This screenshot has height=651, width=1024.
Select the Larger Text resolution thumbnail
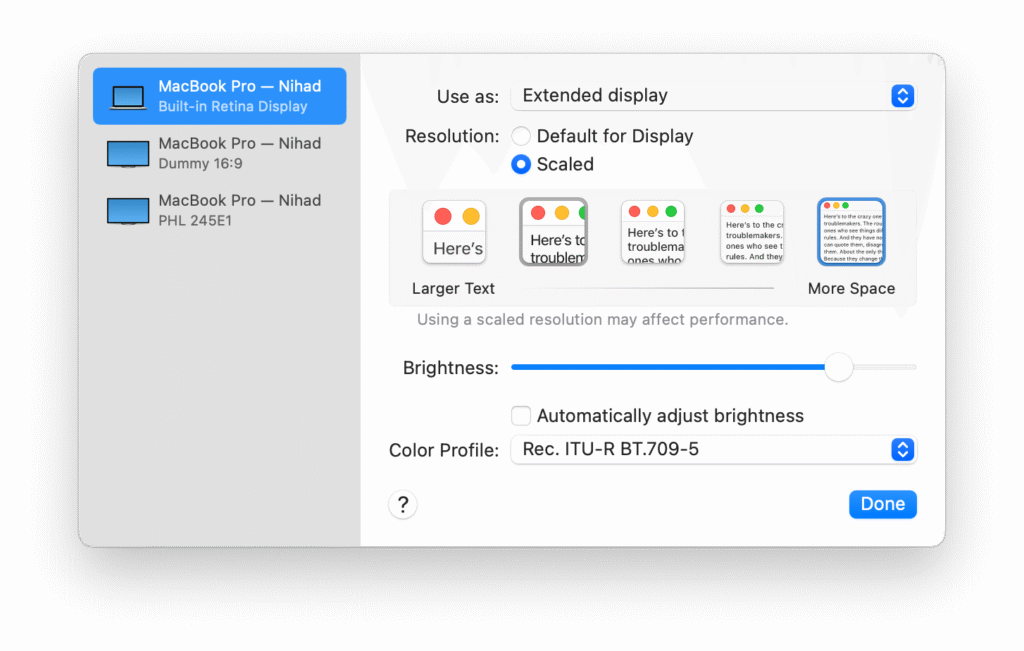(454, 232)
